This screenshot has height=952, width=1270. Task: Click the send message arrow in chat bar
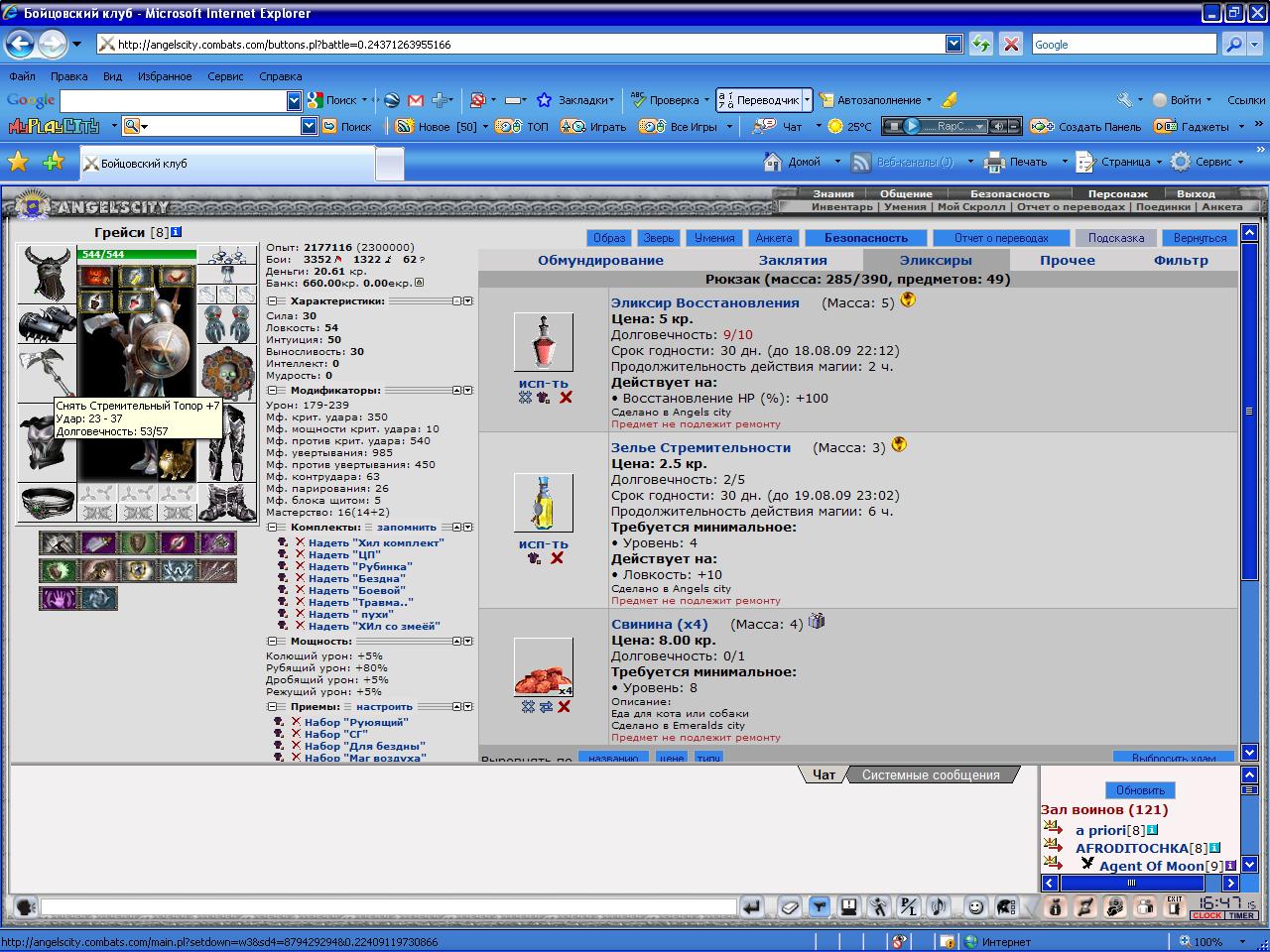752,906
